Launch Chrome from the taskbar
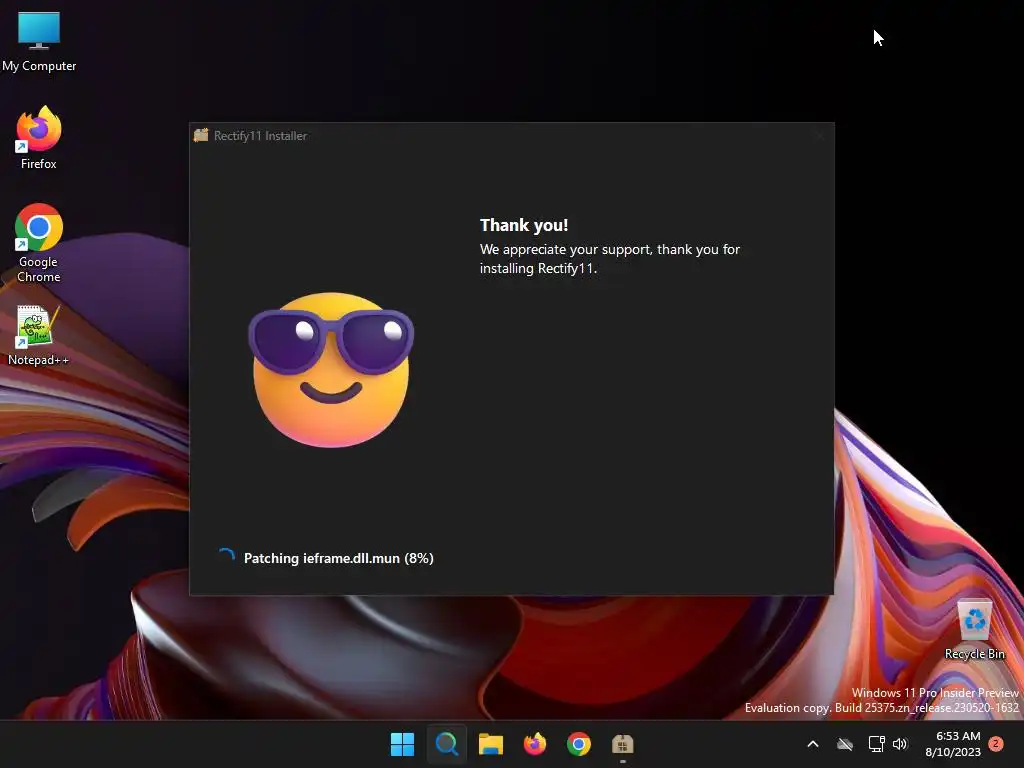Screen dimensions: 1024x768 point(579,744)
